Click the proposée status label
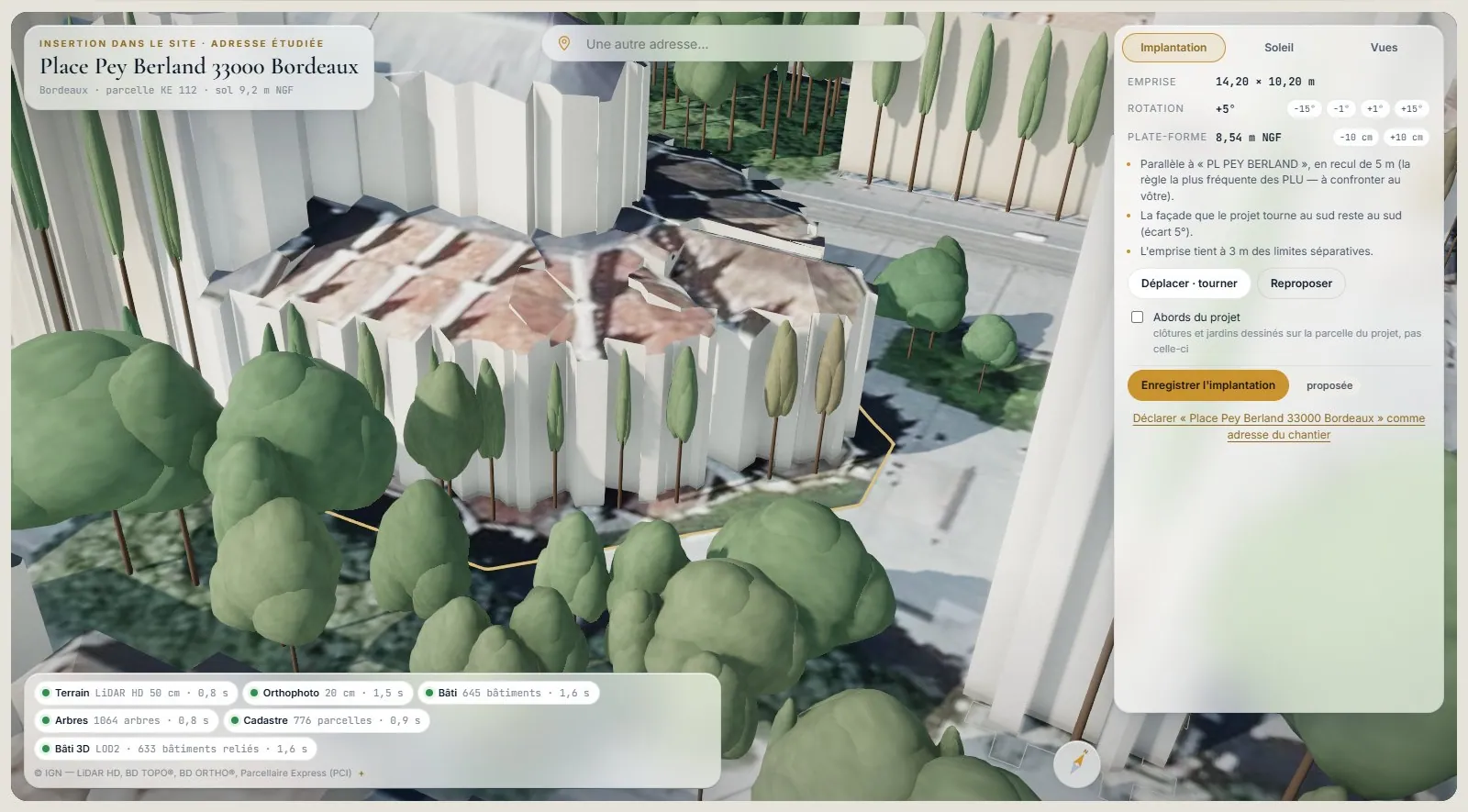Screen dimensions: 1468x812 [x=1329, y=385]
